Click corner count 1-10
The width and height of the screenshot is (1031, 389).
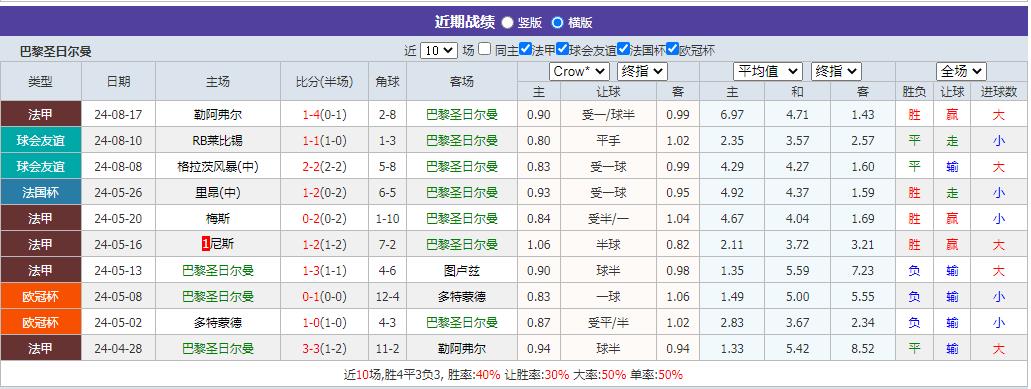tap(387, 219)
